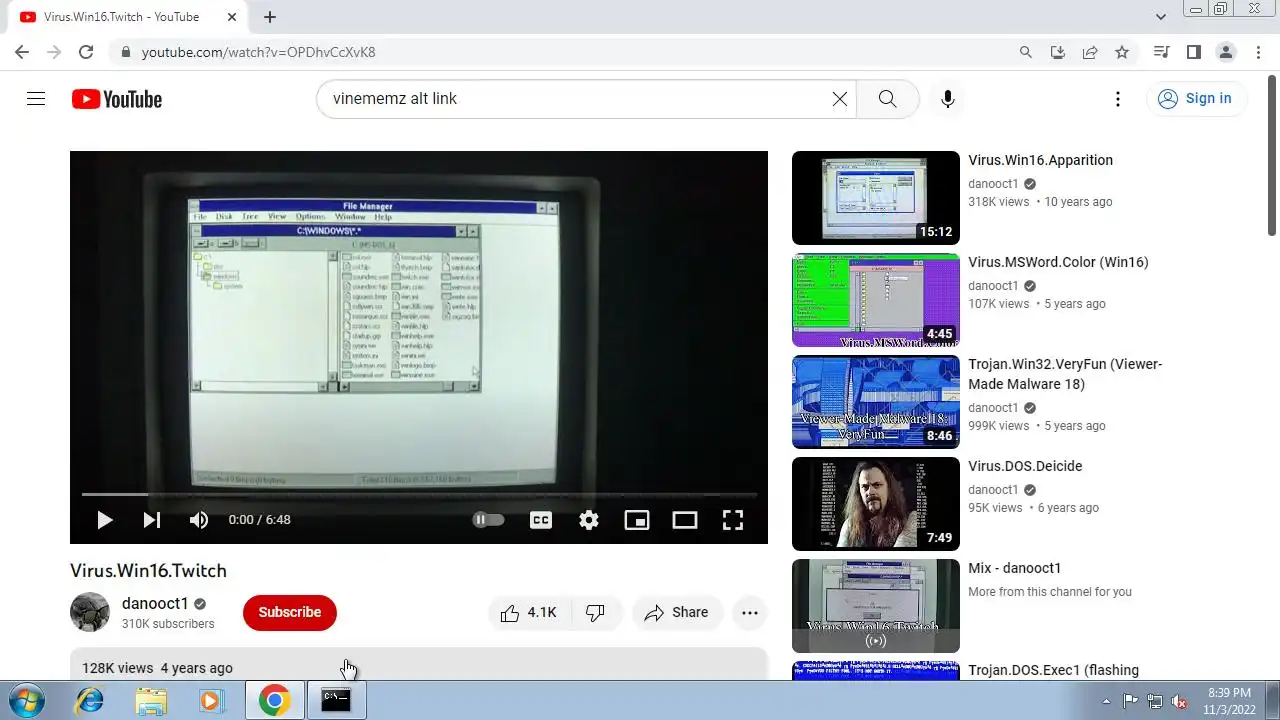The image size is (1280, 720).
Task: Open Trojan.Win32.VeryFun video thumbnail
Action: coord(876,402)
